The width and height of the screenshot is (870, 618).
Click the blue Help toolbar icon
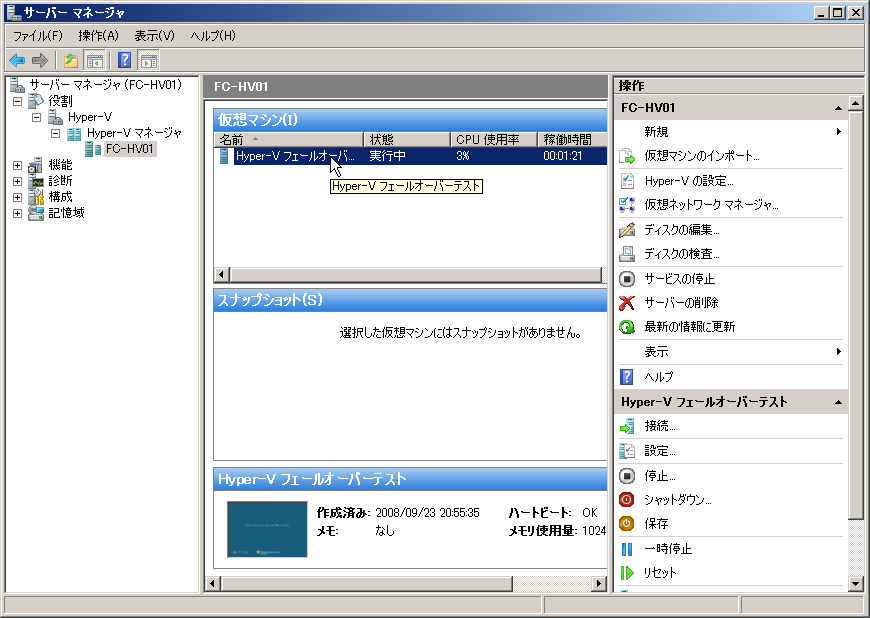pos(124,60)
